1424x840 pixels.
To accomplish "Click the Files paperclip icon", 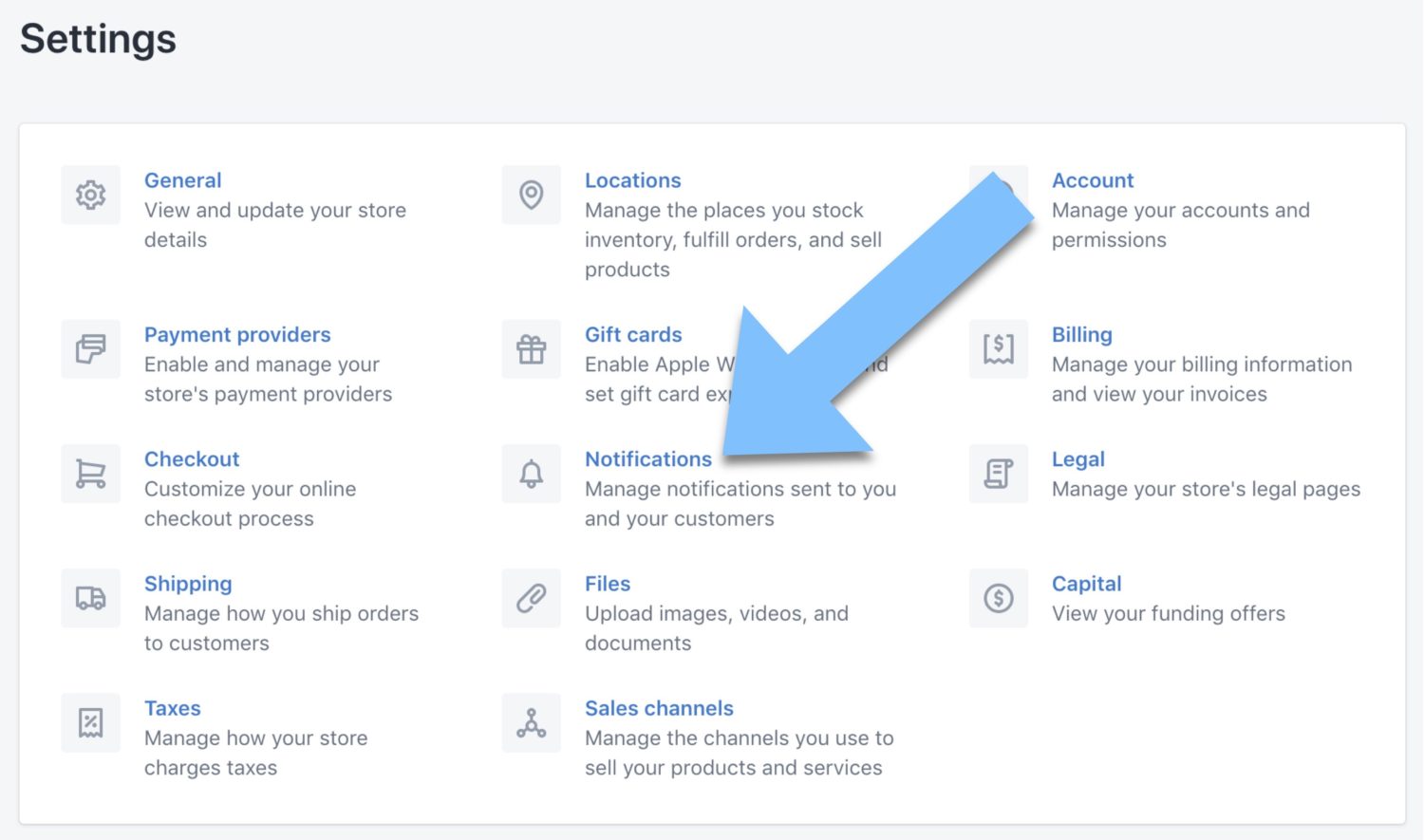I will 531,598.
